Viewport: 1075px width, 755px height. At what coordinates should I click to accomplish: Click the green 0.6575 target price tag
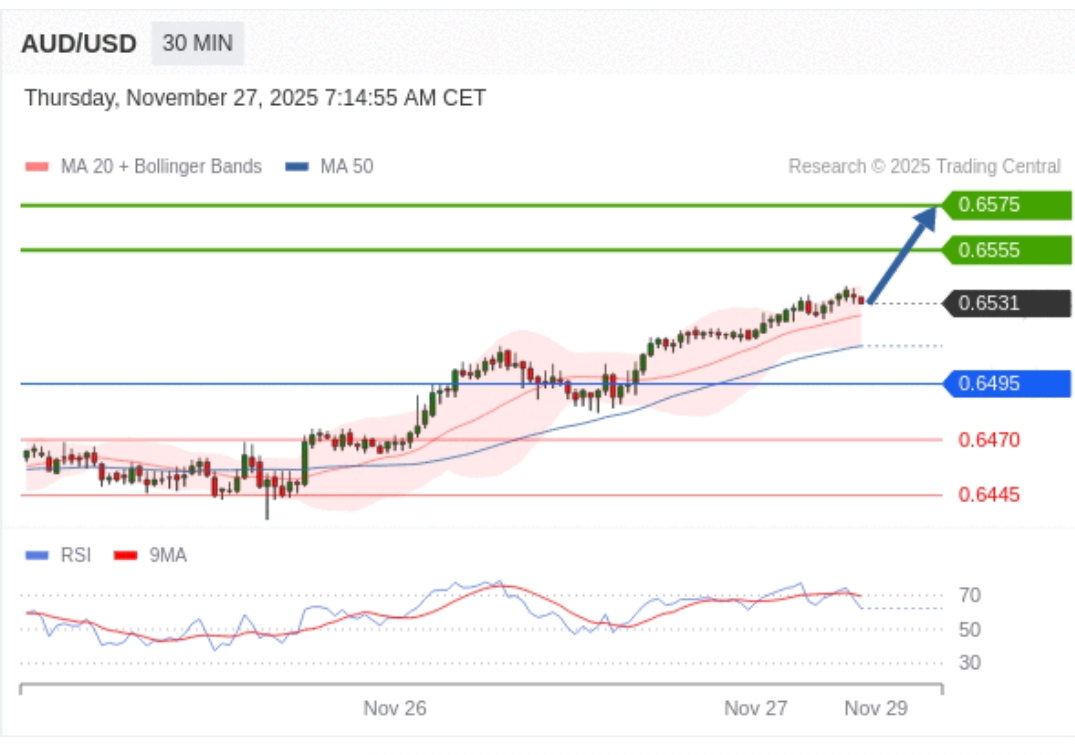pos(1005,205)
